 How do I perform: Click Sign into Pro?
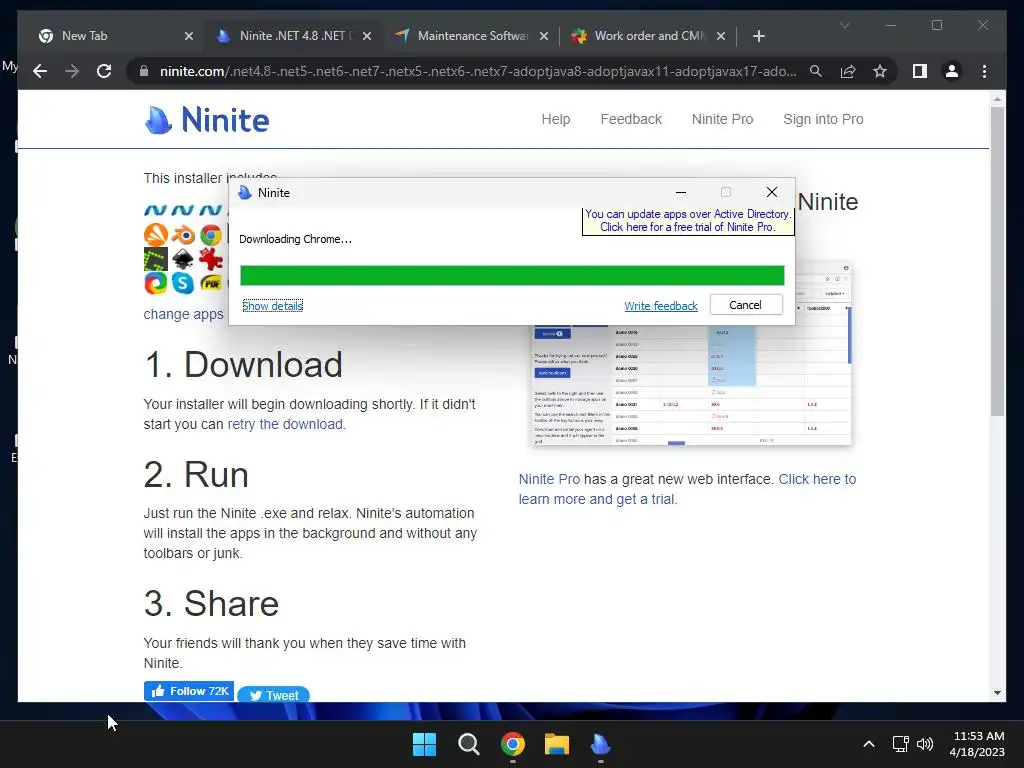click(x=823, y=120)
